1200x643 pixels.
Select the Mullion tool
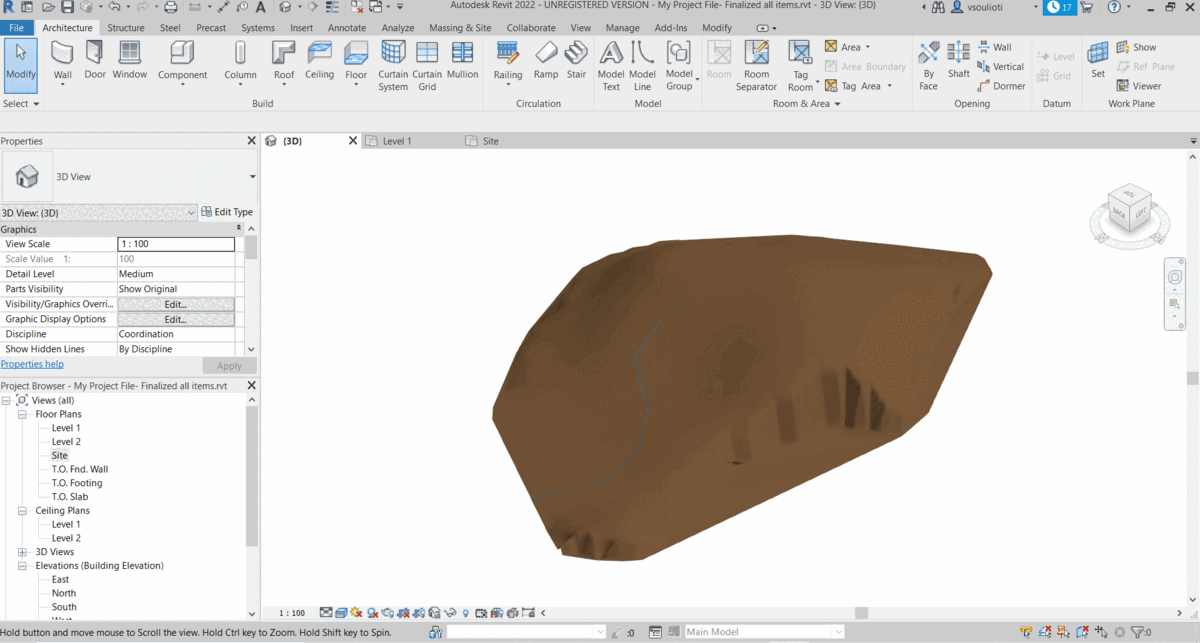pos(462,60)
